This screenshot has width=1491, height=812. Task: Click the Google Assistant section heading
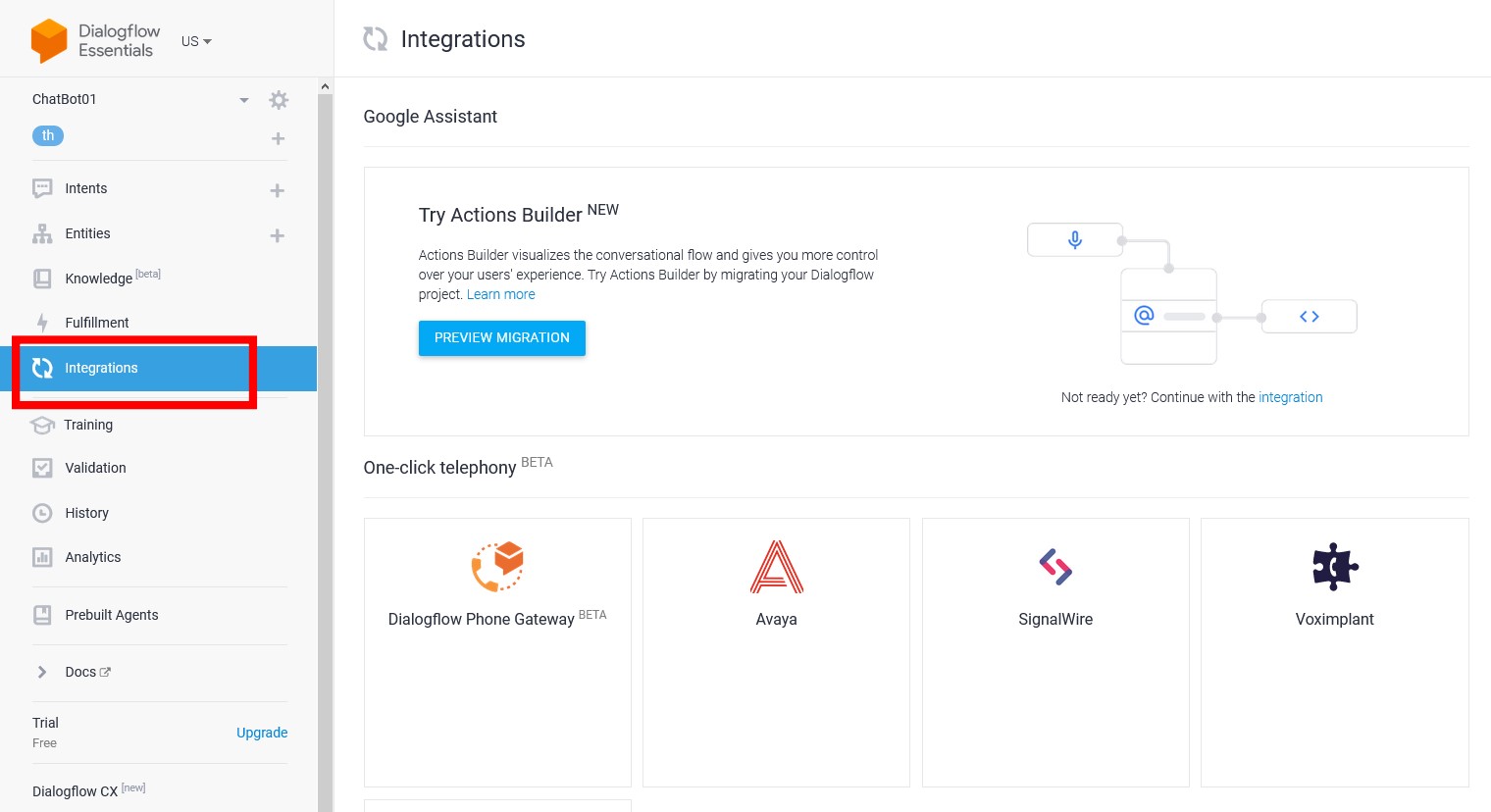click(x=431, y=117)
